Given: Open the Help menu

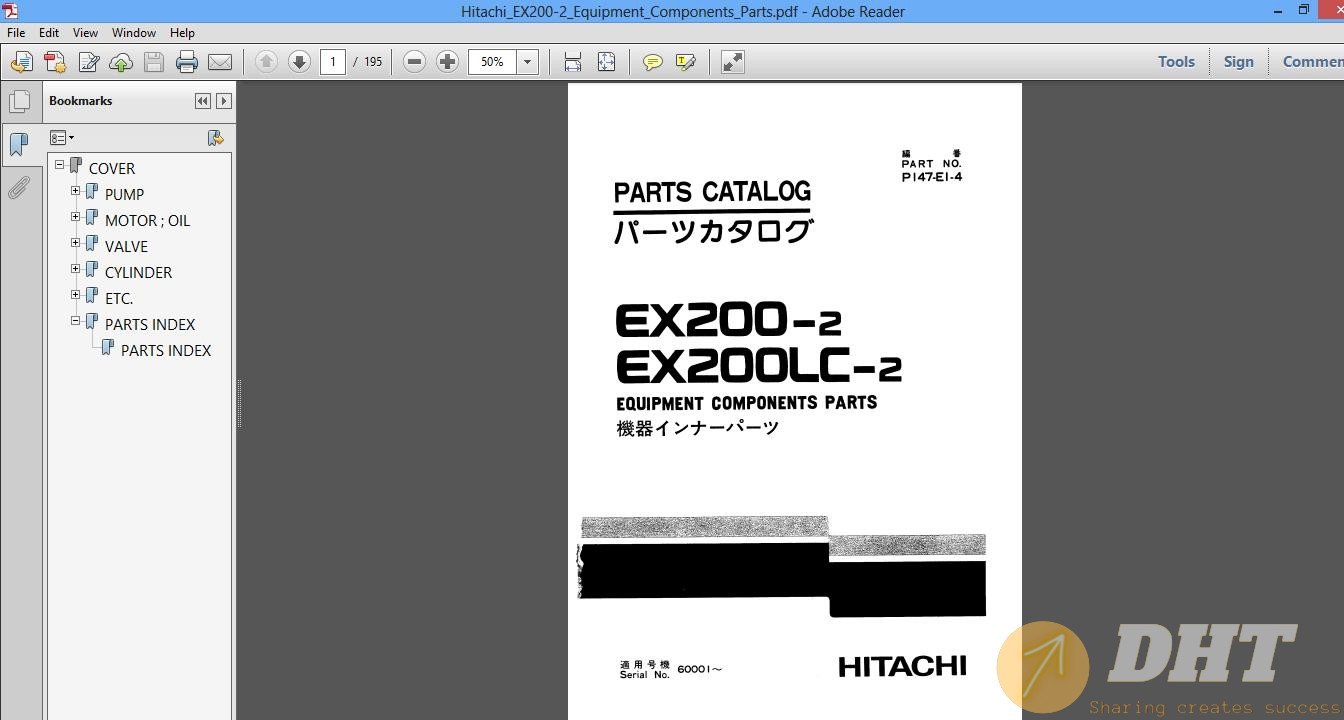Looking at the screenshot, I should 182,33.
